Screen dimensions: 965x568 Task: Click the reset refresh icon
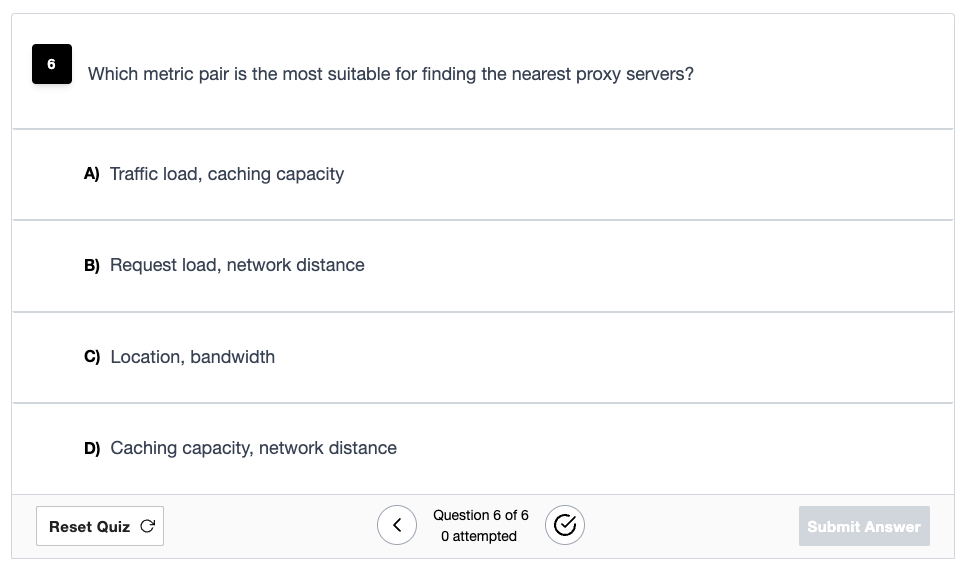click(x=148, y=526)
